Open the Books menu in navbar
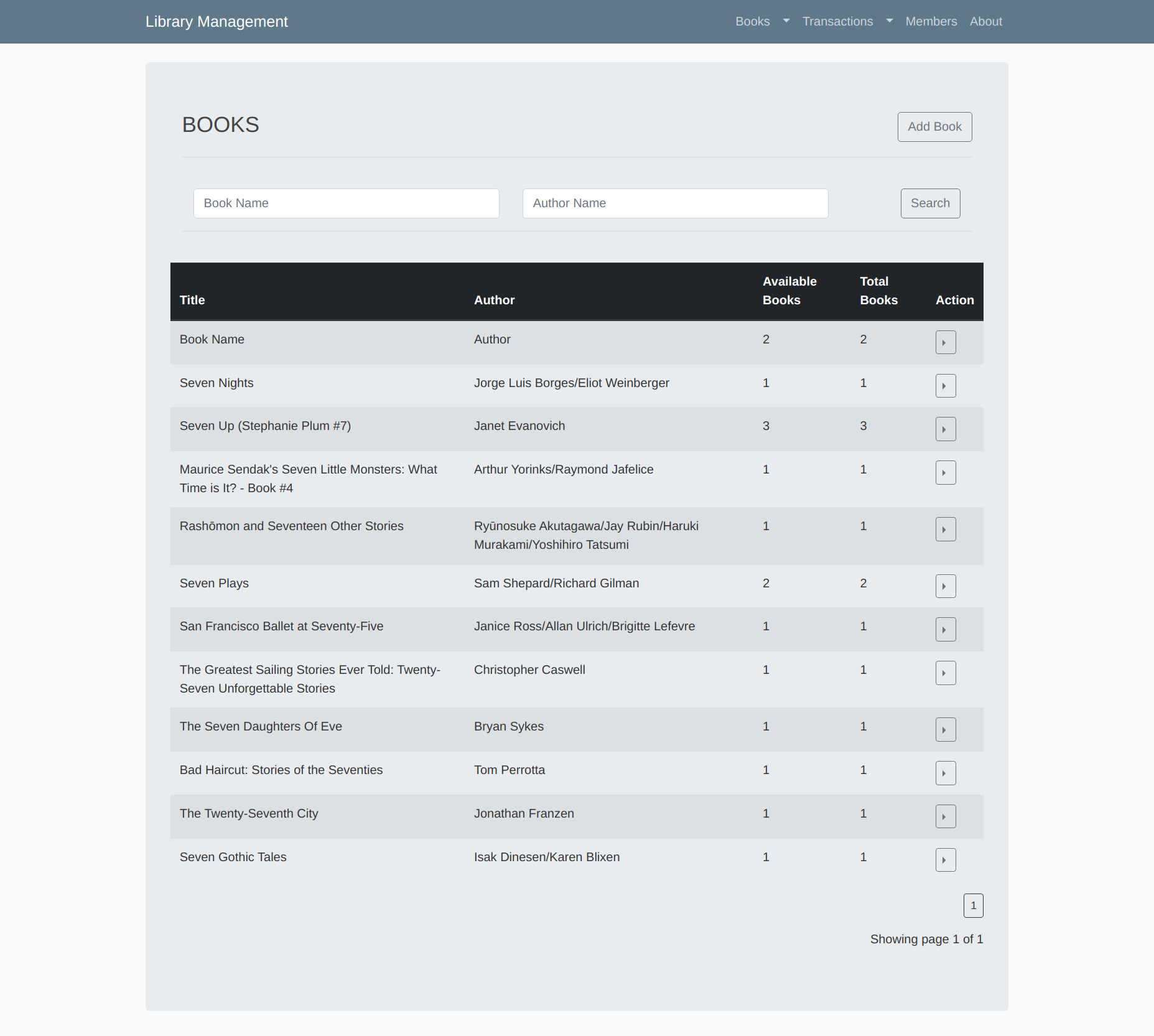The width and height of the screenshot is (1154, 1036). pyautogui.click(x=753, y=21)
